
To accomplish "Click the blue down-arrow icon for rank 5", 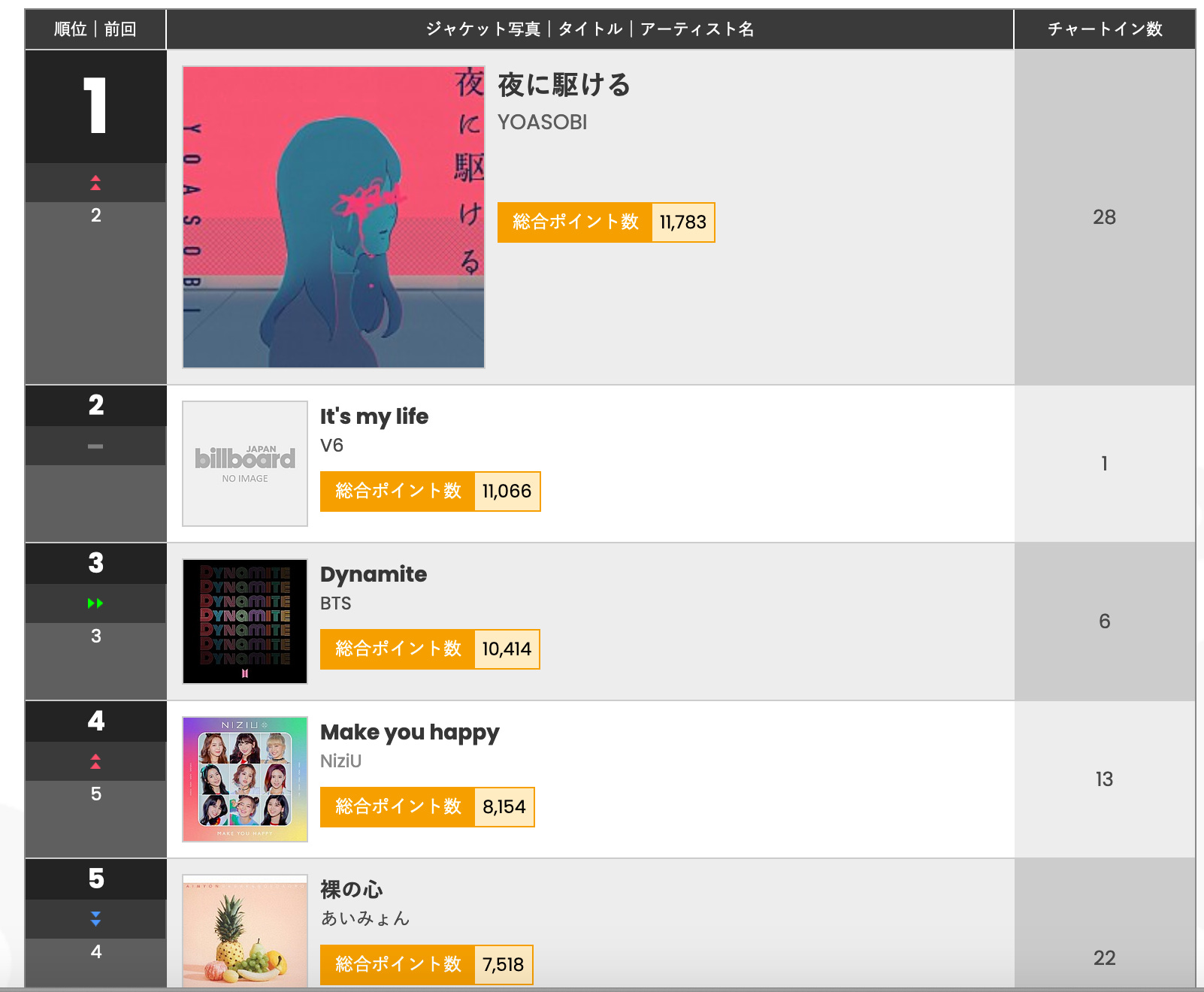I will point(95,919).
